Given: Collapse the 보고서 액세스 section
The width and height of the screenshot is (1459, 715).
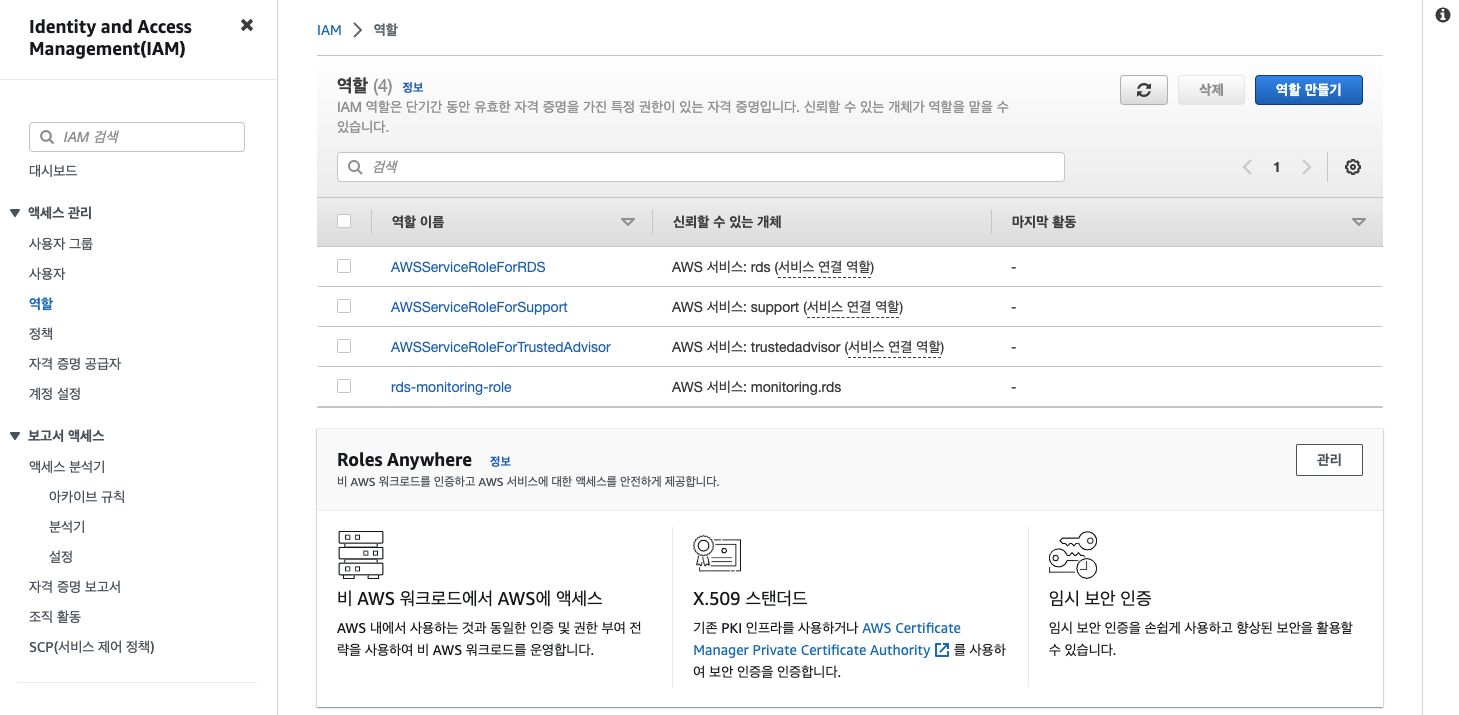Looking at the screenshot, I should click(x=14, y=436).
